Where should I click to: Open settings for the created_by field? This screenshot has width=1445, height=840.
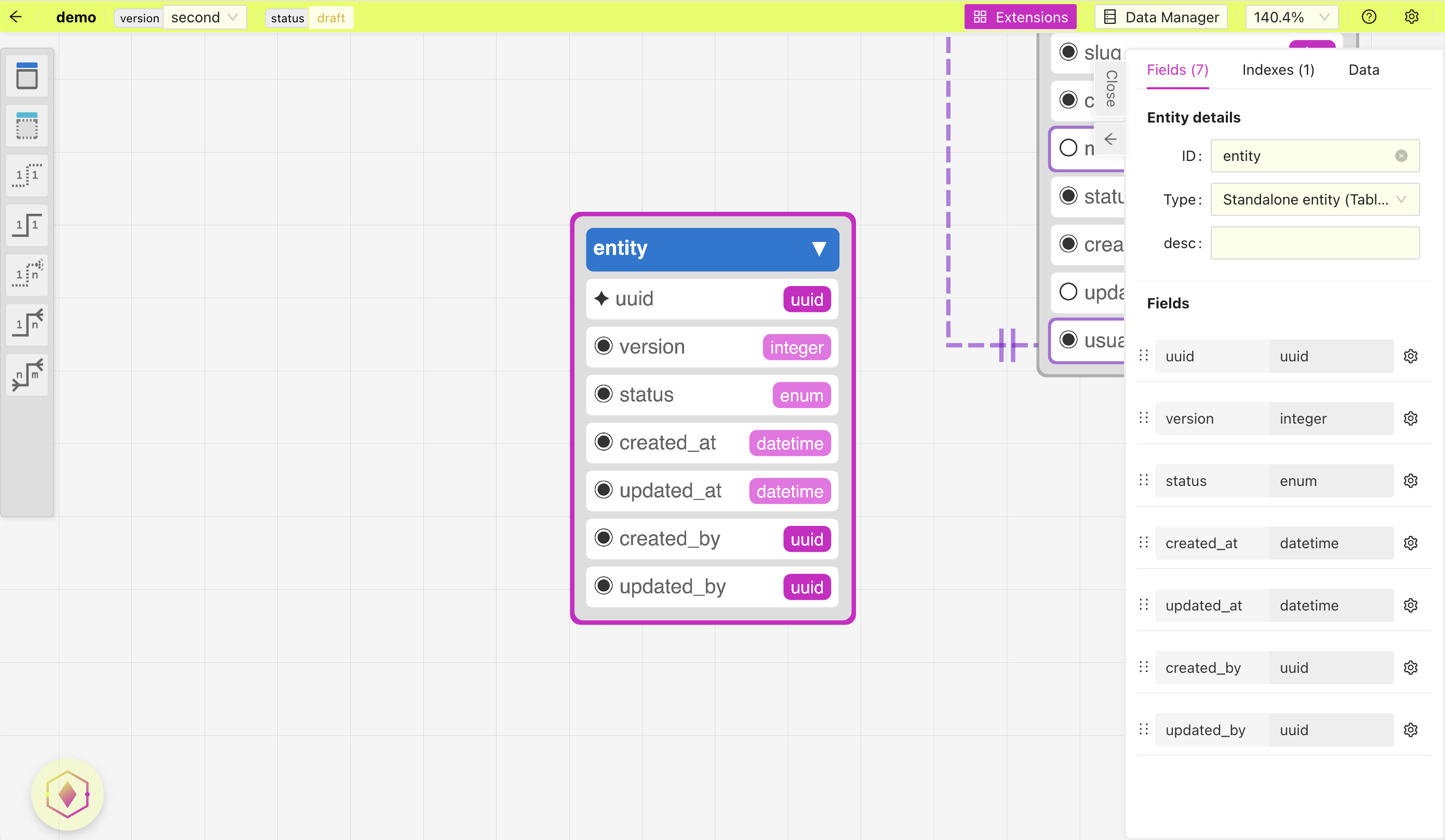pos(1411,667)
